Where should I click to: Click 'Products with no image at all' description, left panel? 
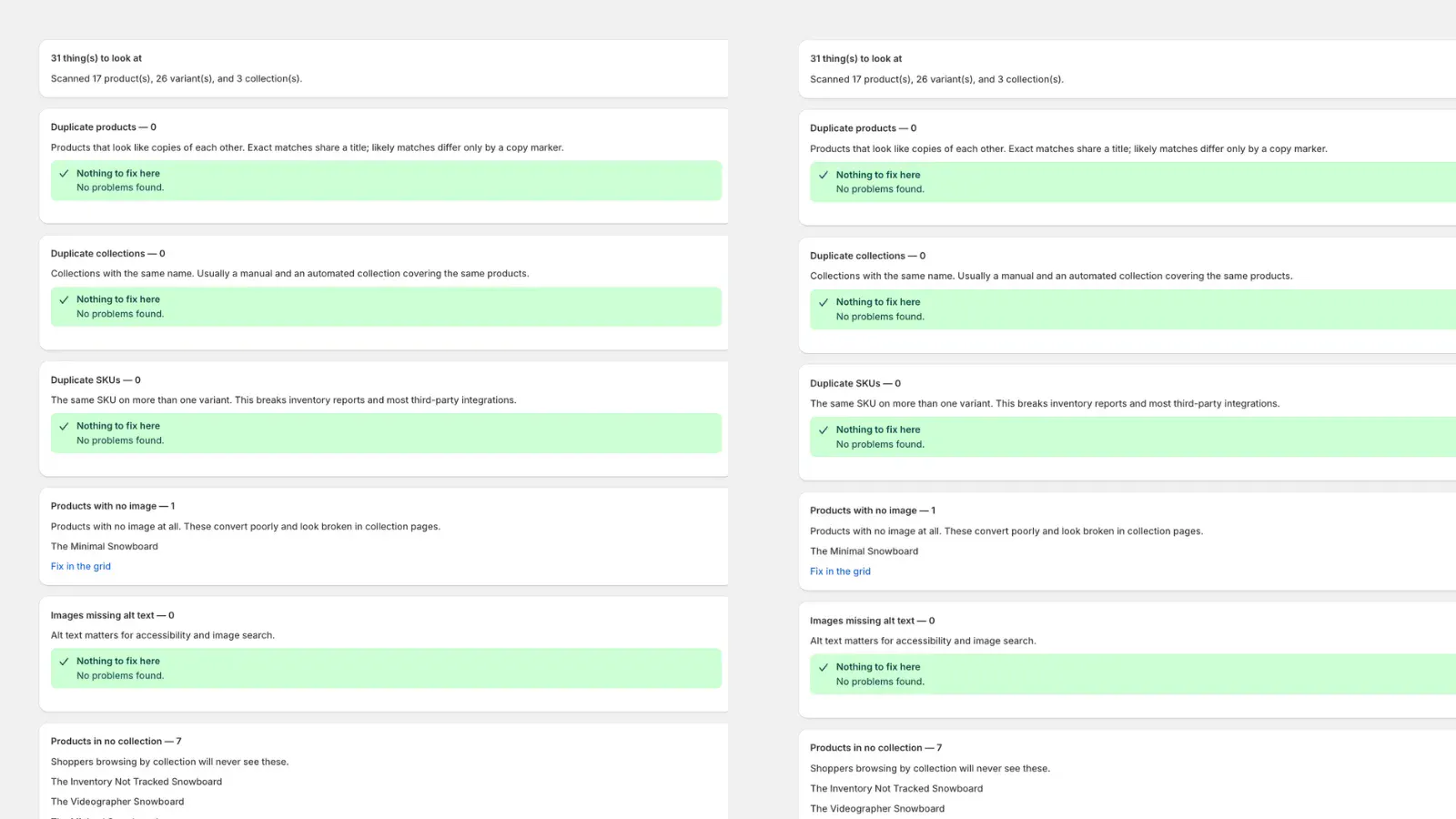(246, 526)
